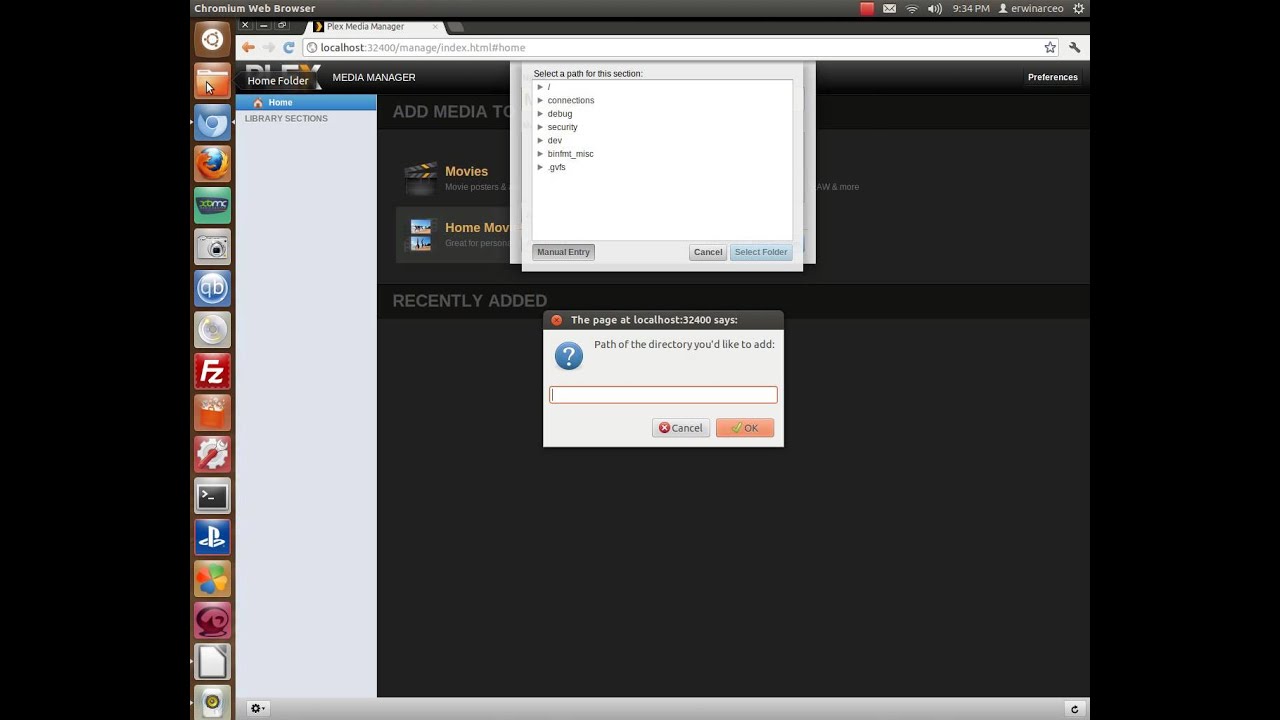Bookmark this page with star icon
The width and height of the screenshot is (1280, 720).
click(1050, 47)
